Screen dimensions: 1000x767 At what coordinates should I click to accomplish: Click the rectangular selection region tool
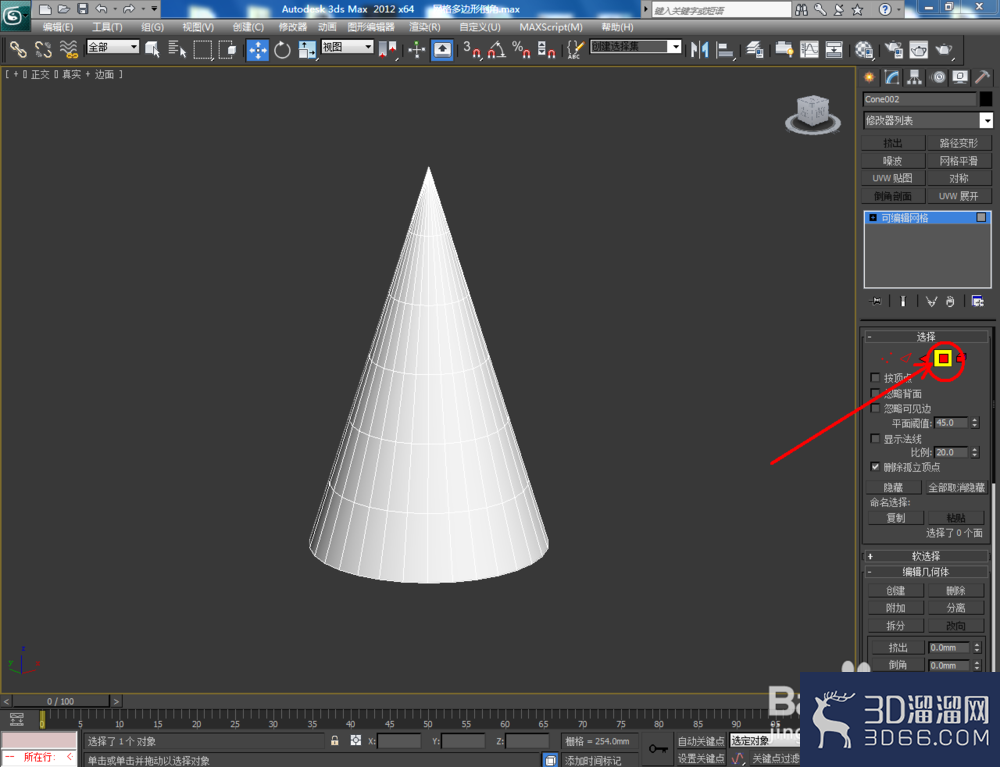203,49
